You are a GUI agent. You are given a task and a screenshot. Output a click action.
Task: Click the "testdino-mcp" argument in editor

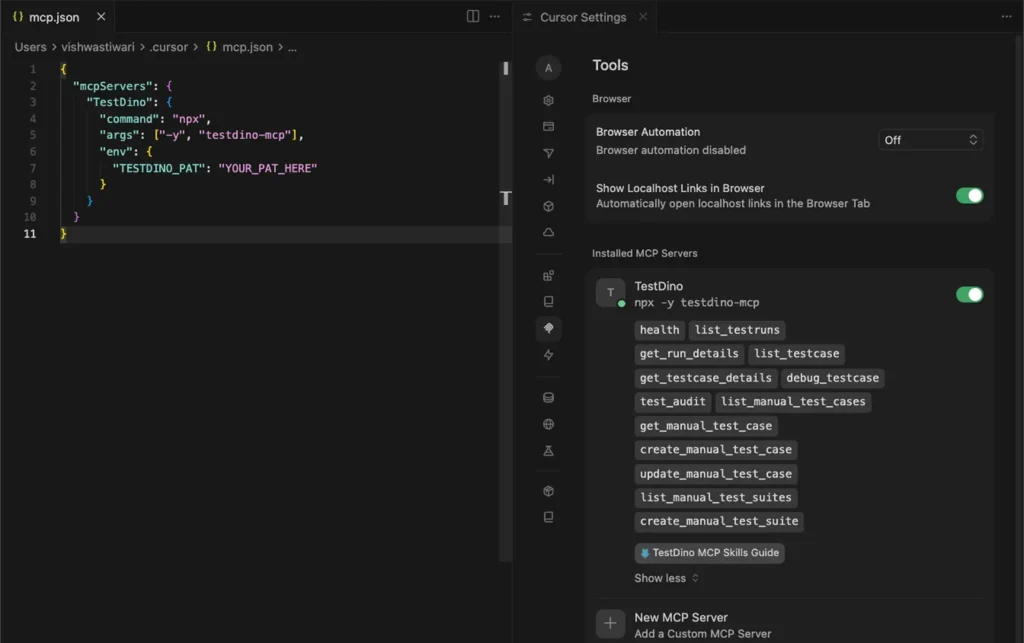[x=244, y=134]
